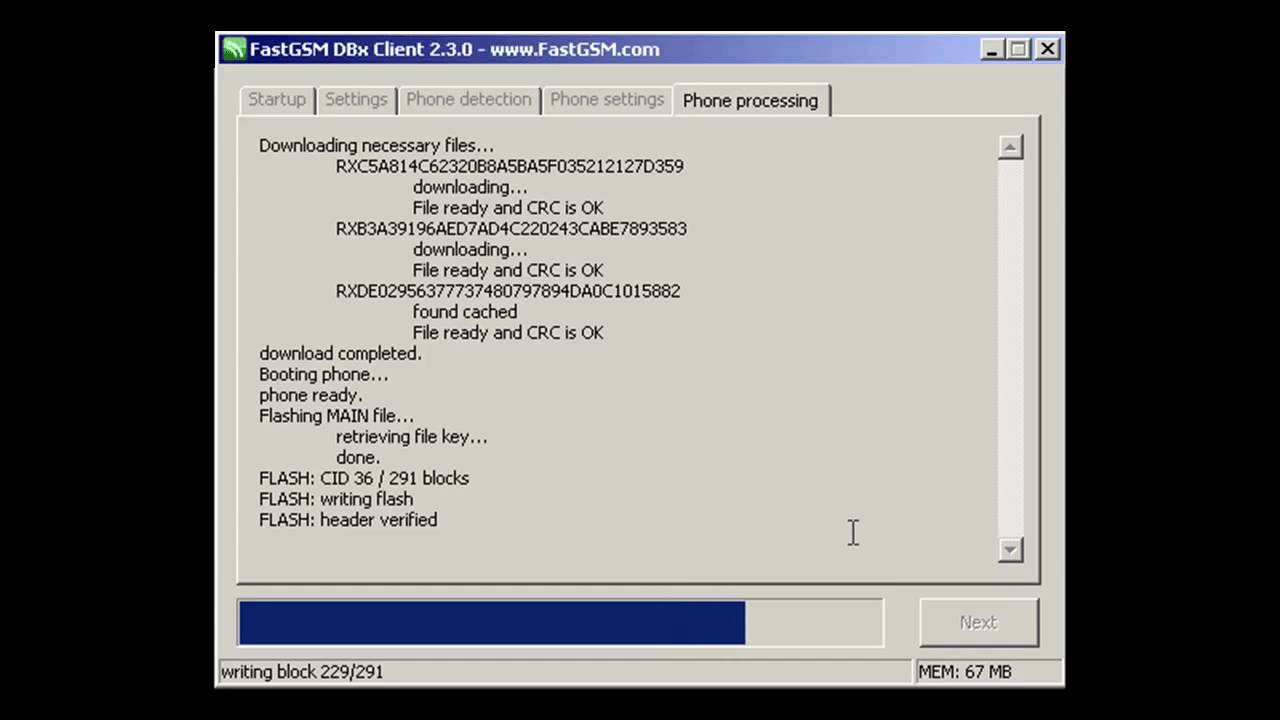Screen dimensions: 1280x720
Task: Click the FastGSM app icon in title bar
Action: click(x=234, y=49)
